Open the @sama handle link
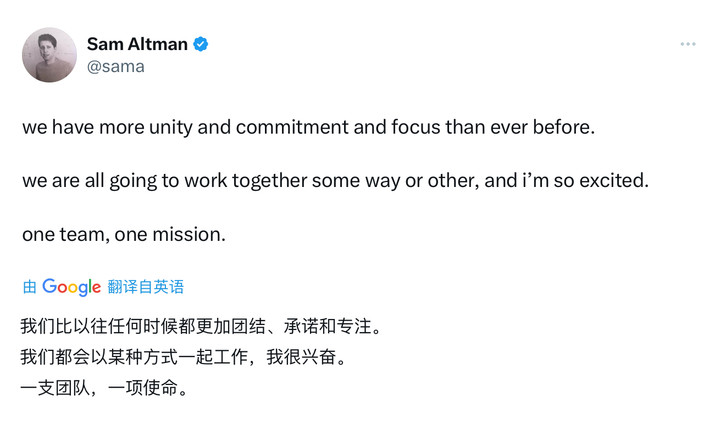The height and width of the screenshot is (424, 720). [116, 67]
